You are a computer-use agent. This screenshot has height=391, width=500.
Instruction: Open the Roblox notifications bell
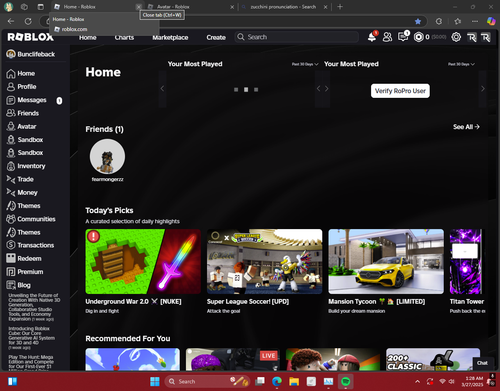click(x=372, y=37)
